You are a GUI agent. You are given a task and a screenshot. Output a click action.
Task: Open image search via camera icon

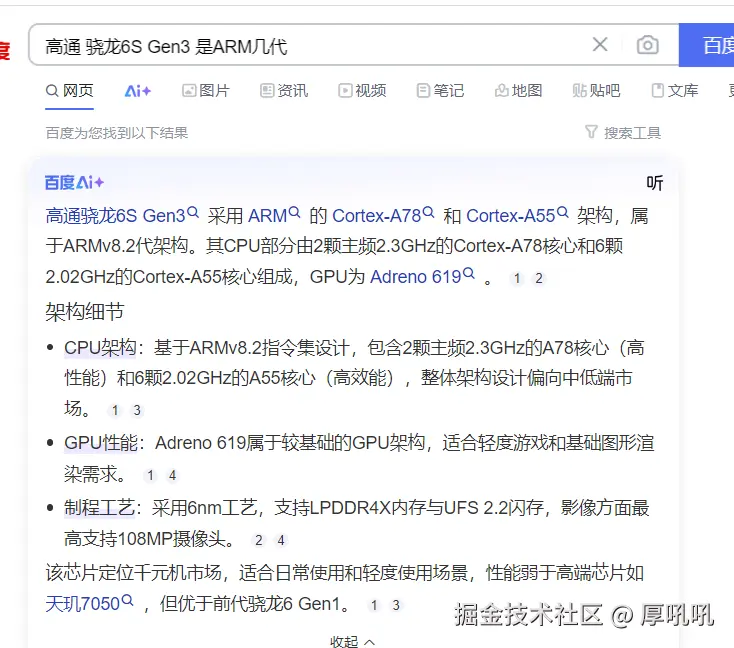point(647,45)
